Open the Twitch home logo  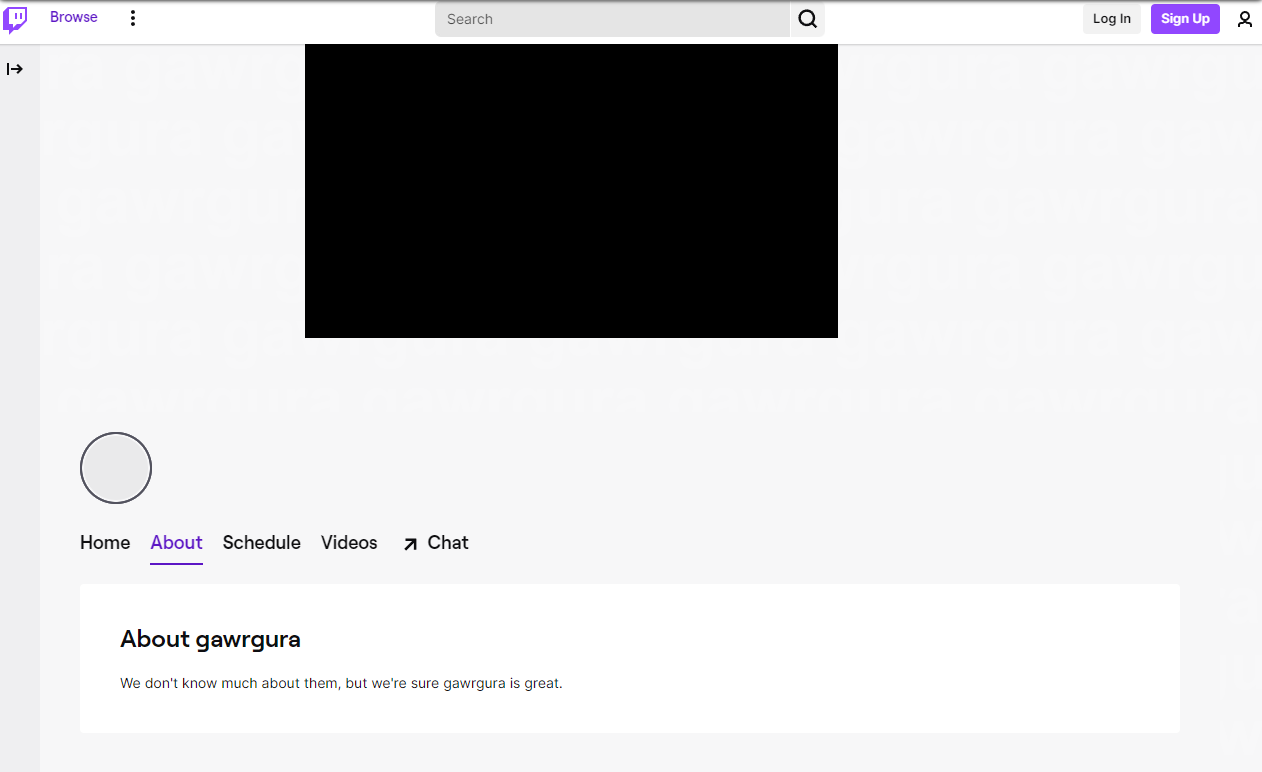click(16, 19)
